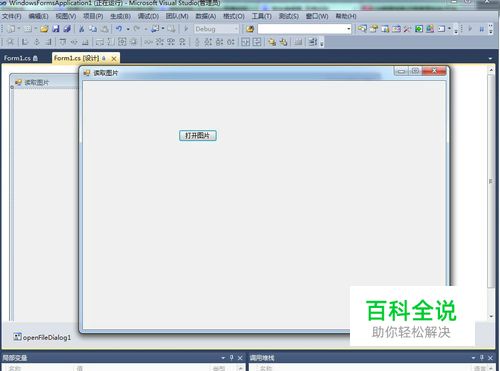Click the Undo arrow icon

point(119,29)
